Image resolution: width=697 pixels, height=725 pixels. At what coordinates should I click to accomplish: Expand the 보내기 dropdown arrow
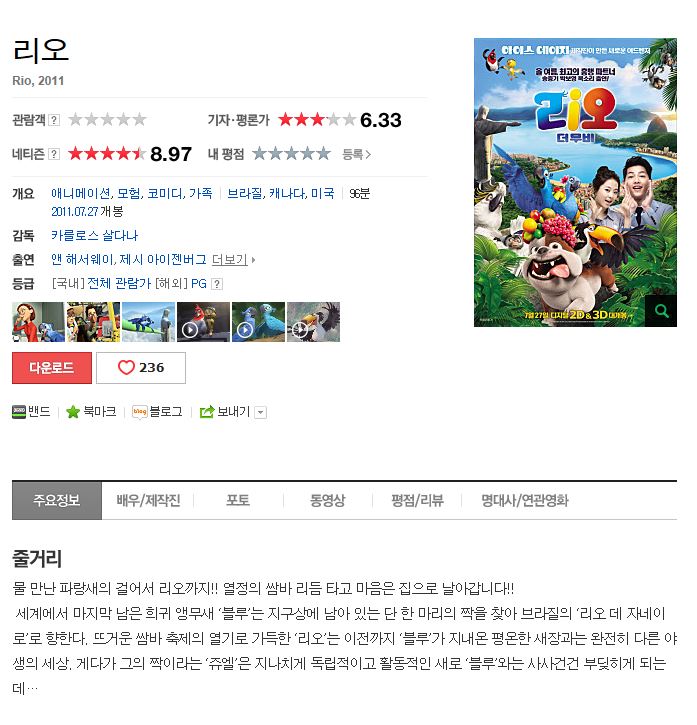pyautogui.click(x=261, y=412)
